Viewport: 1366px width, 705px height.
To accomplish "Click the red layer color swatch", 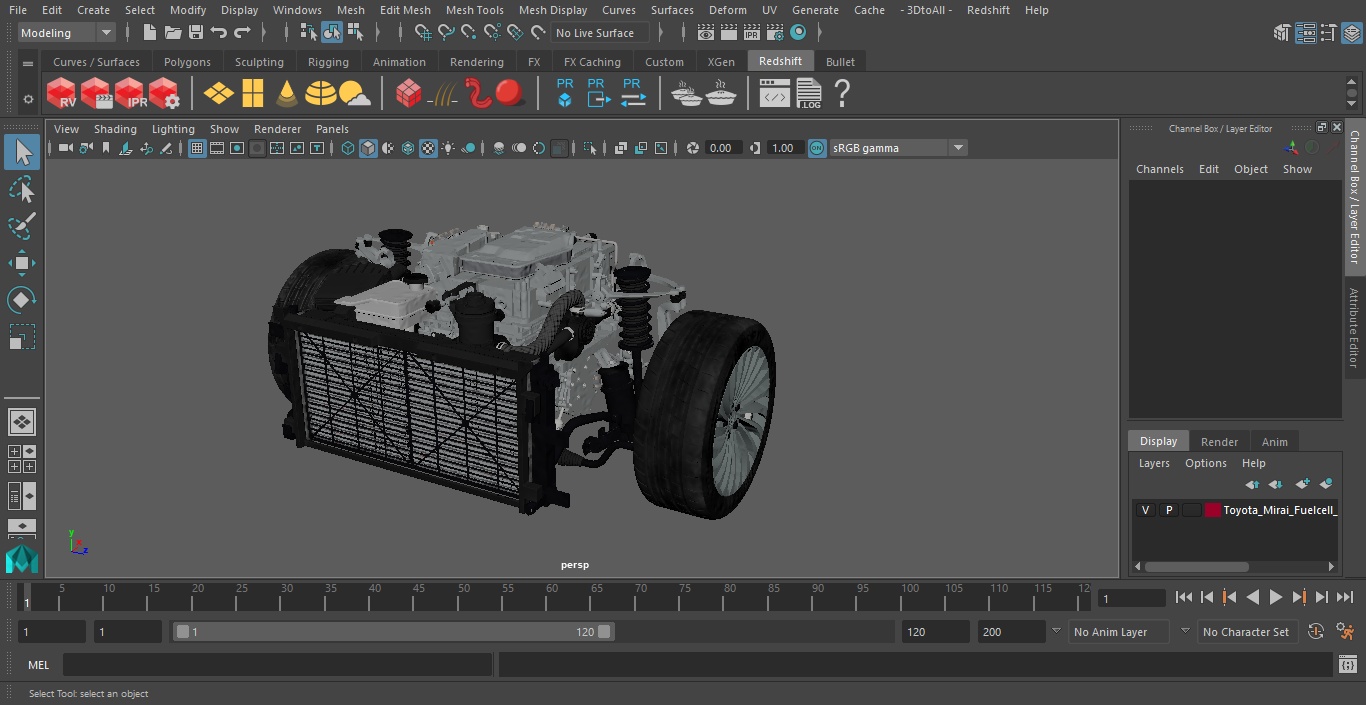I will pos(1213,510).
